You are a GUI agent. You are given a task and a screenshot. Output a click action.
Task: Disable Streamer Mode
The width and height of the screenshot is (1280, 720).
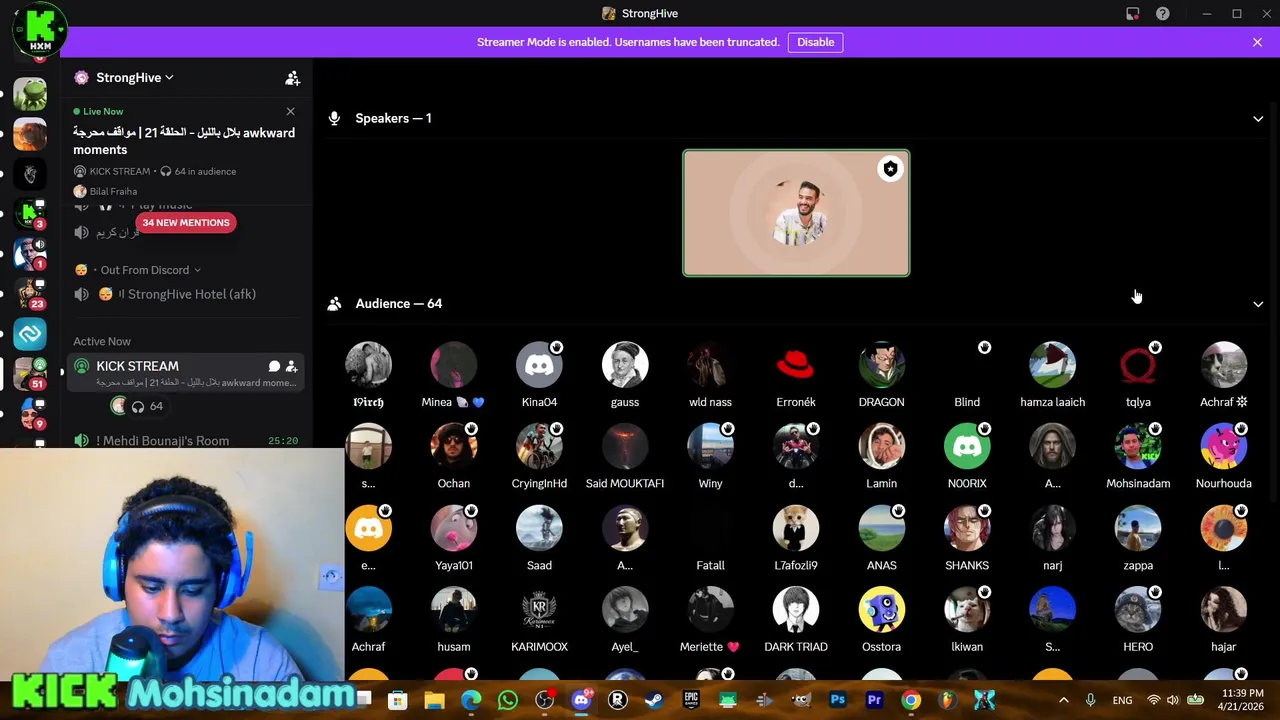(x=815, y=42)
